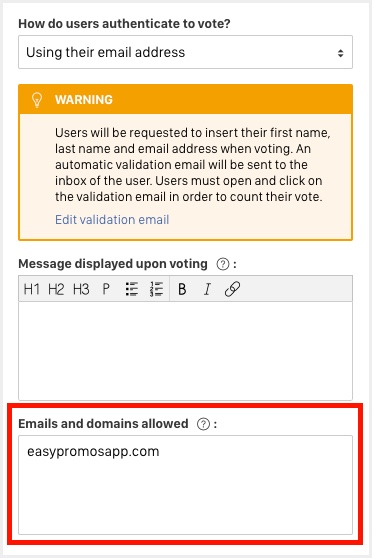Open help tooltip for Message displayed upon voting
This screenshot has height=558, width=372.
pyautogui.click(x=223, y=264)
